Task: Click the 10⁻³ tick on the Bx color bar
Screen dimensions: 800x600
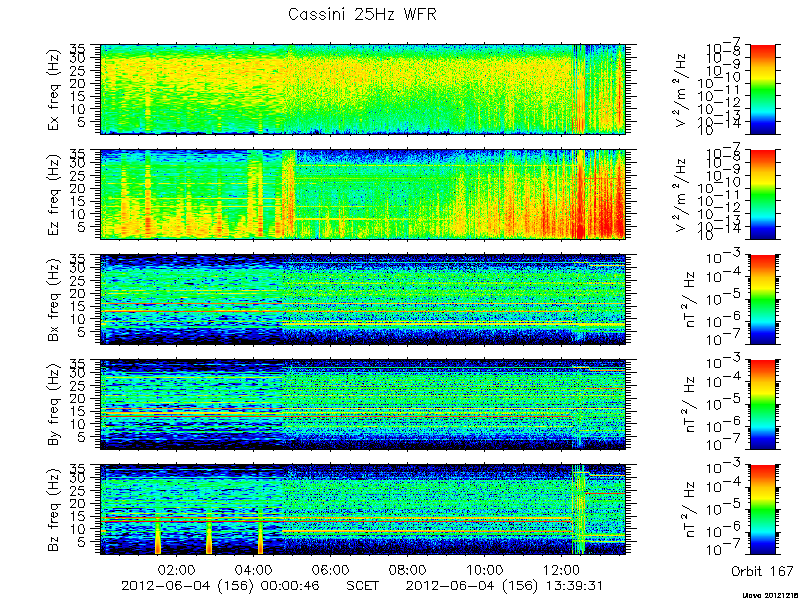Action: [725, 257]
